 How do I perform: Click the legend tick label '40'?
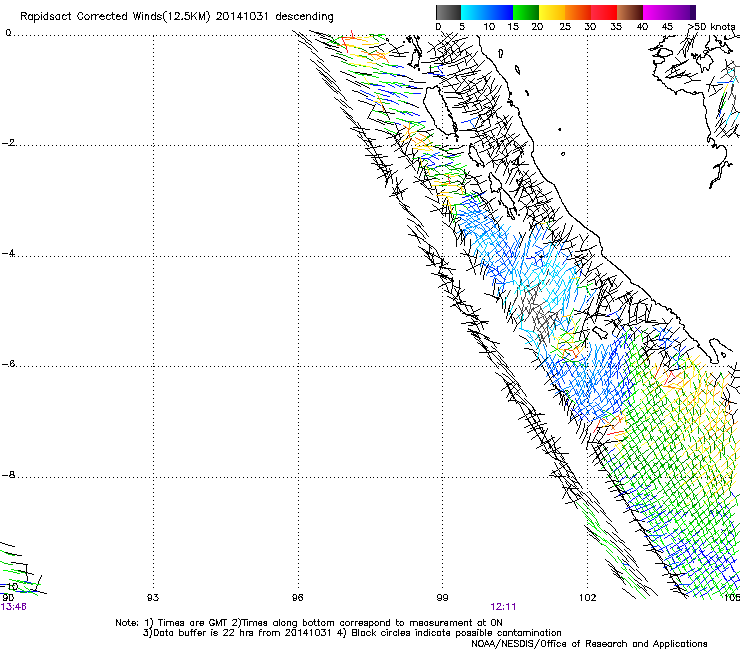[642, 26]
